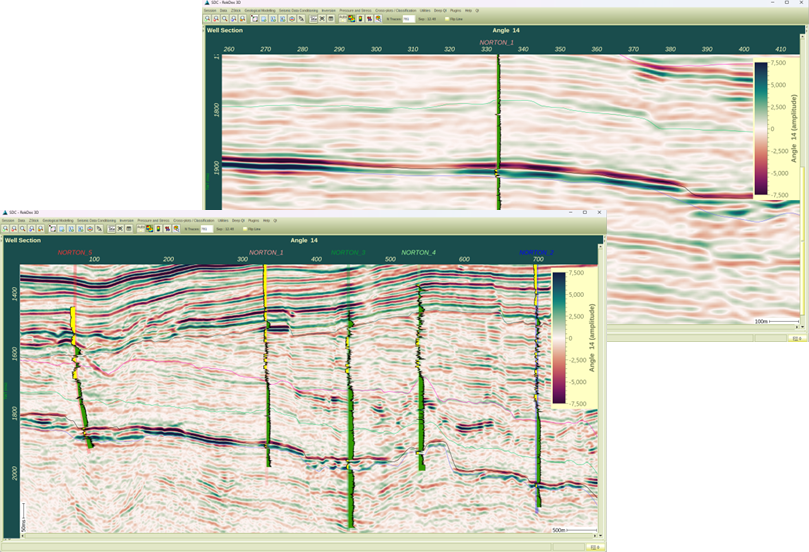Click the Auto scaling icon in back window toolbar

tap(342, 18)
